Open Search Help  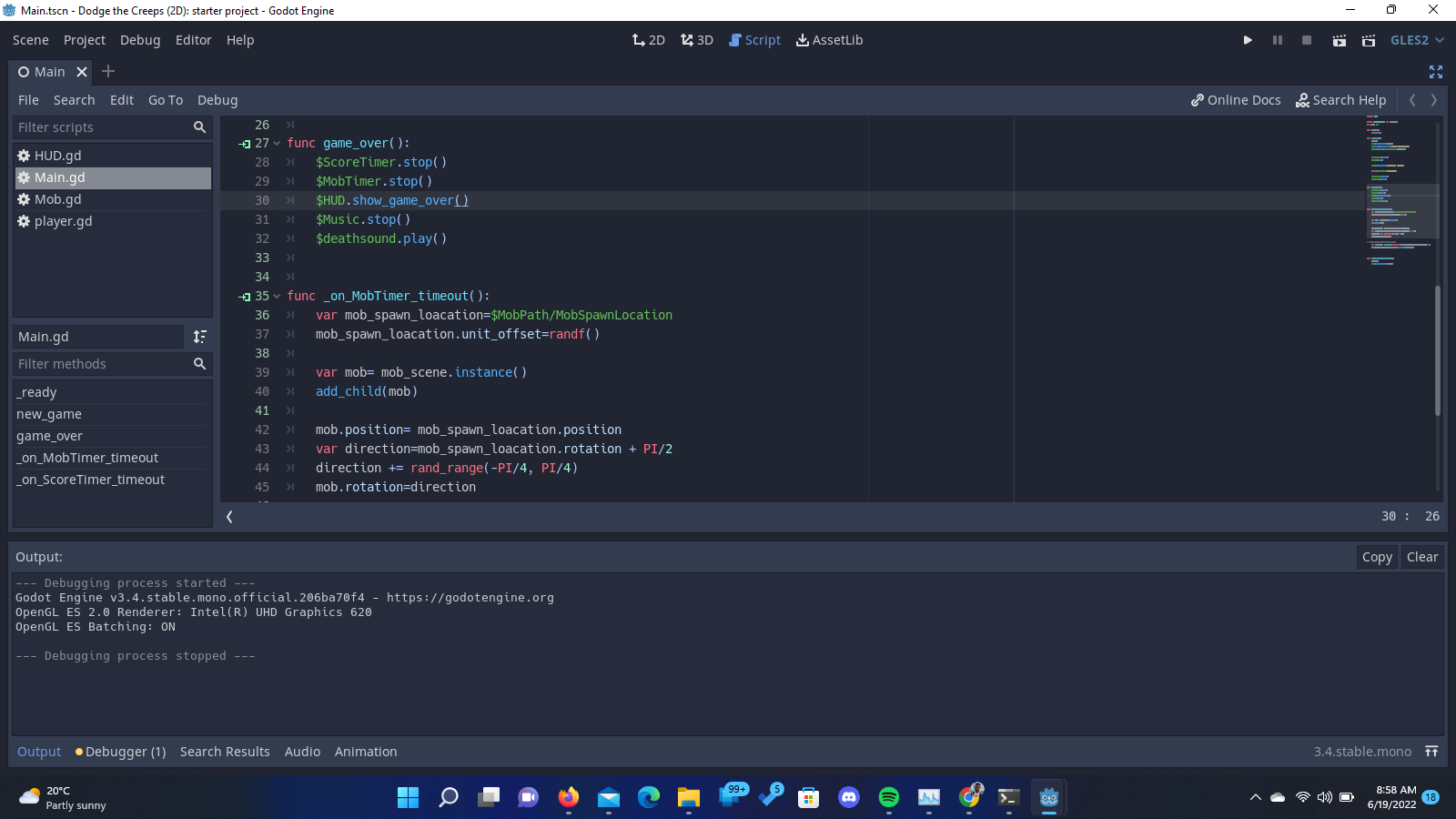tap(1341, 100)
